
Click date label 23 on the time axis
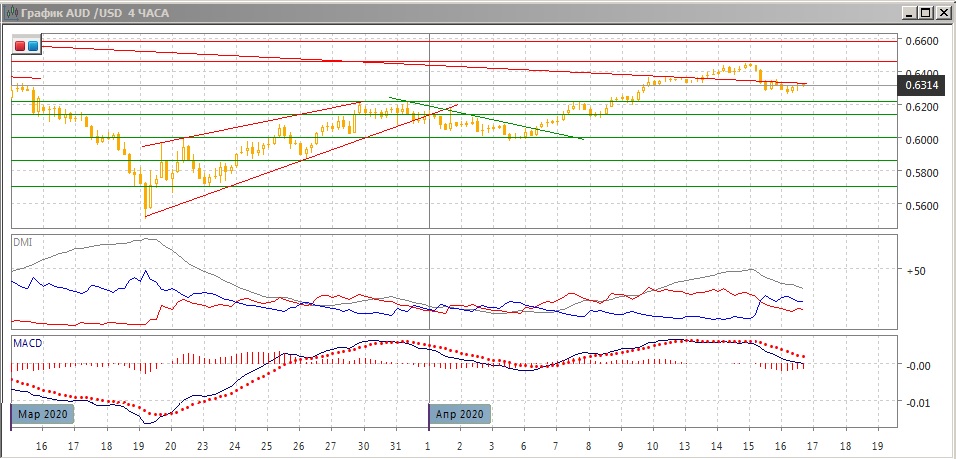click(202, 444)
